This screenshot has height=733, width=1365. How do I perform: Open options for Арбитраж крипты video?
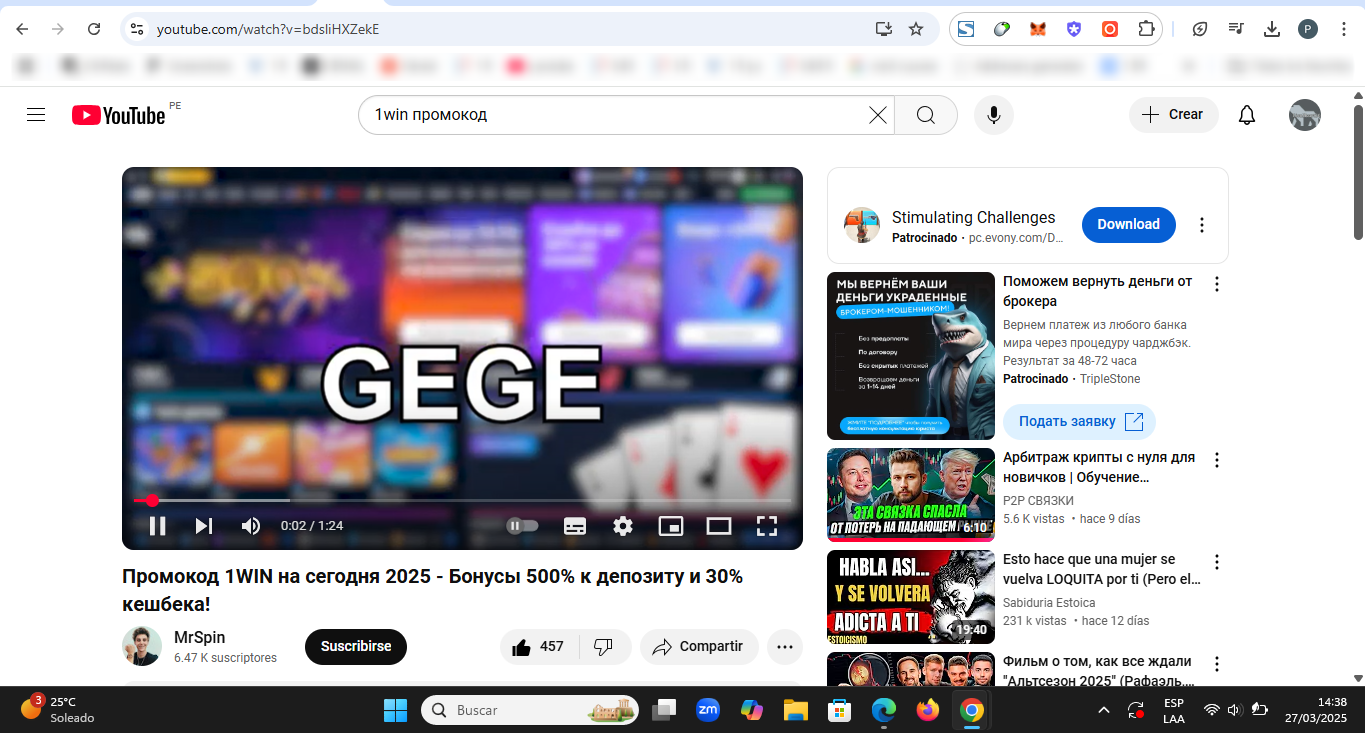(1217, 460)
